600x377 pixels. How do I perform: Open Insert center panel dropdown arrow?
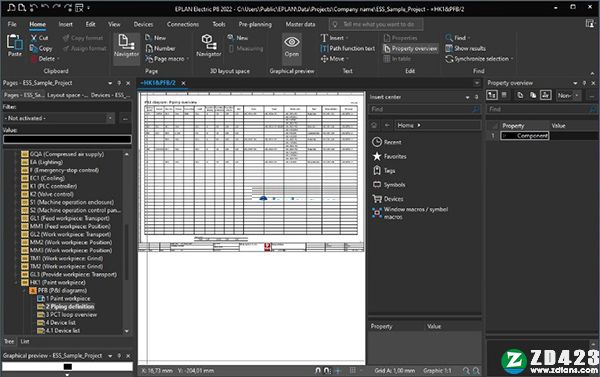(x=467, y=97)
